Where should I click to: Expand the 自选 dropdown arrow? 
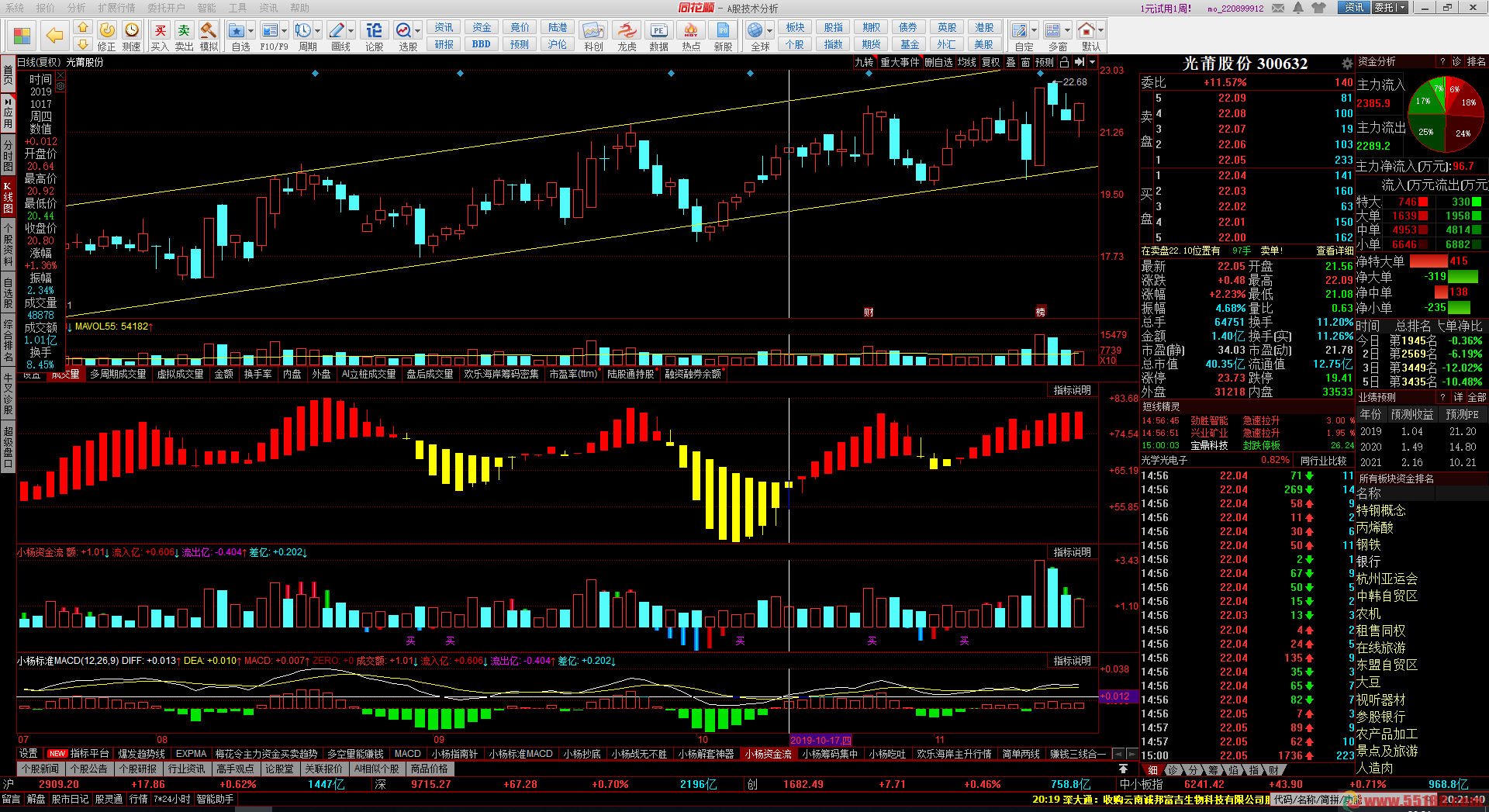point(250,31)
